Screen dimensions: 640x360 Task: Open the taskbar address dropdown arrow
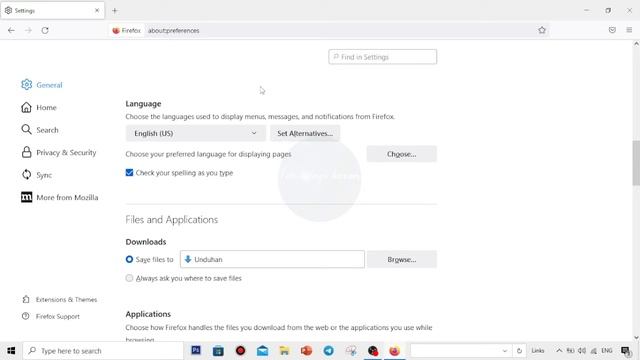coord(504,351)
